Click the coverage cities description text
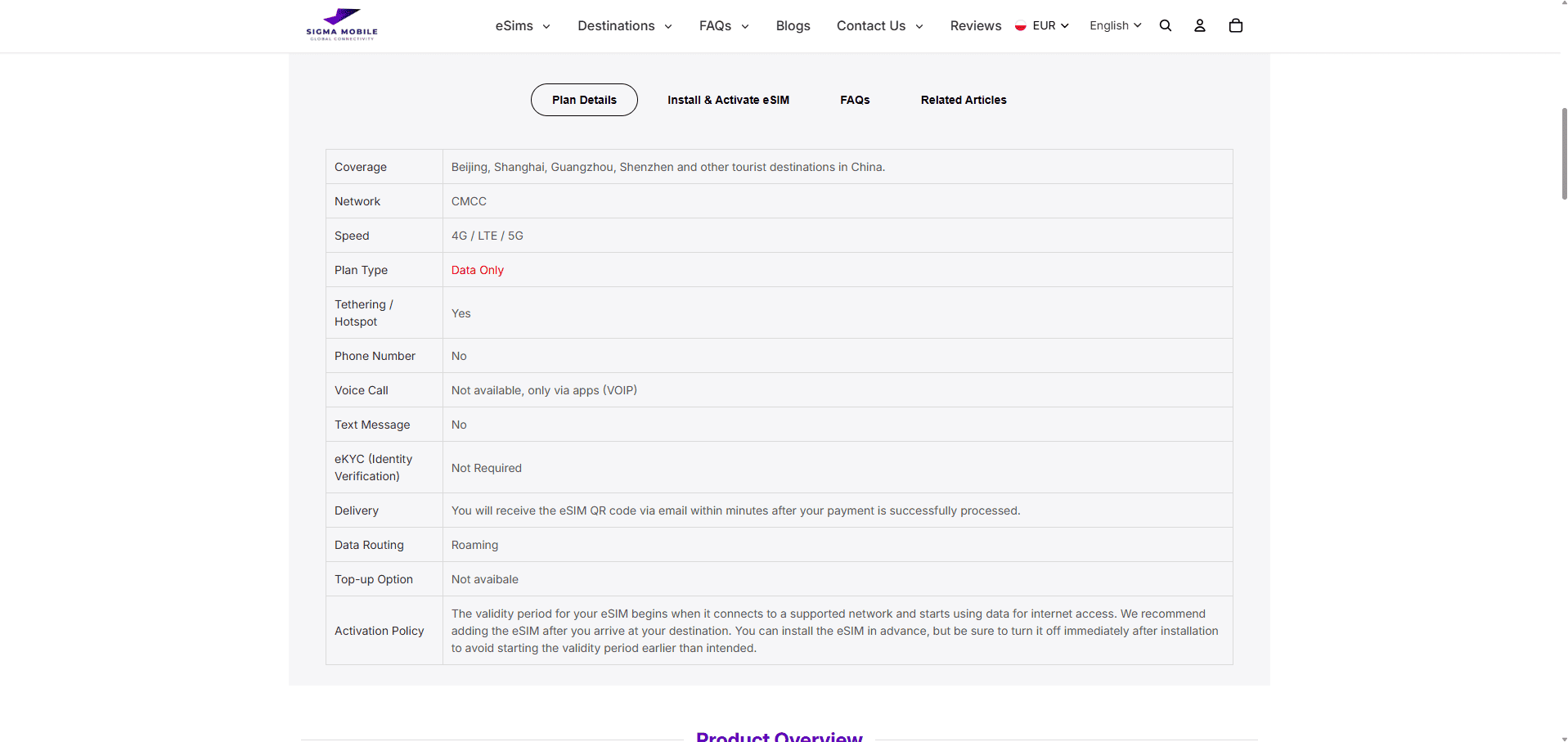1568x742 pixels. pos(668,167)
